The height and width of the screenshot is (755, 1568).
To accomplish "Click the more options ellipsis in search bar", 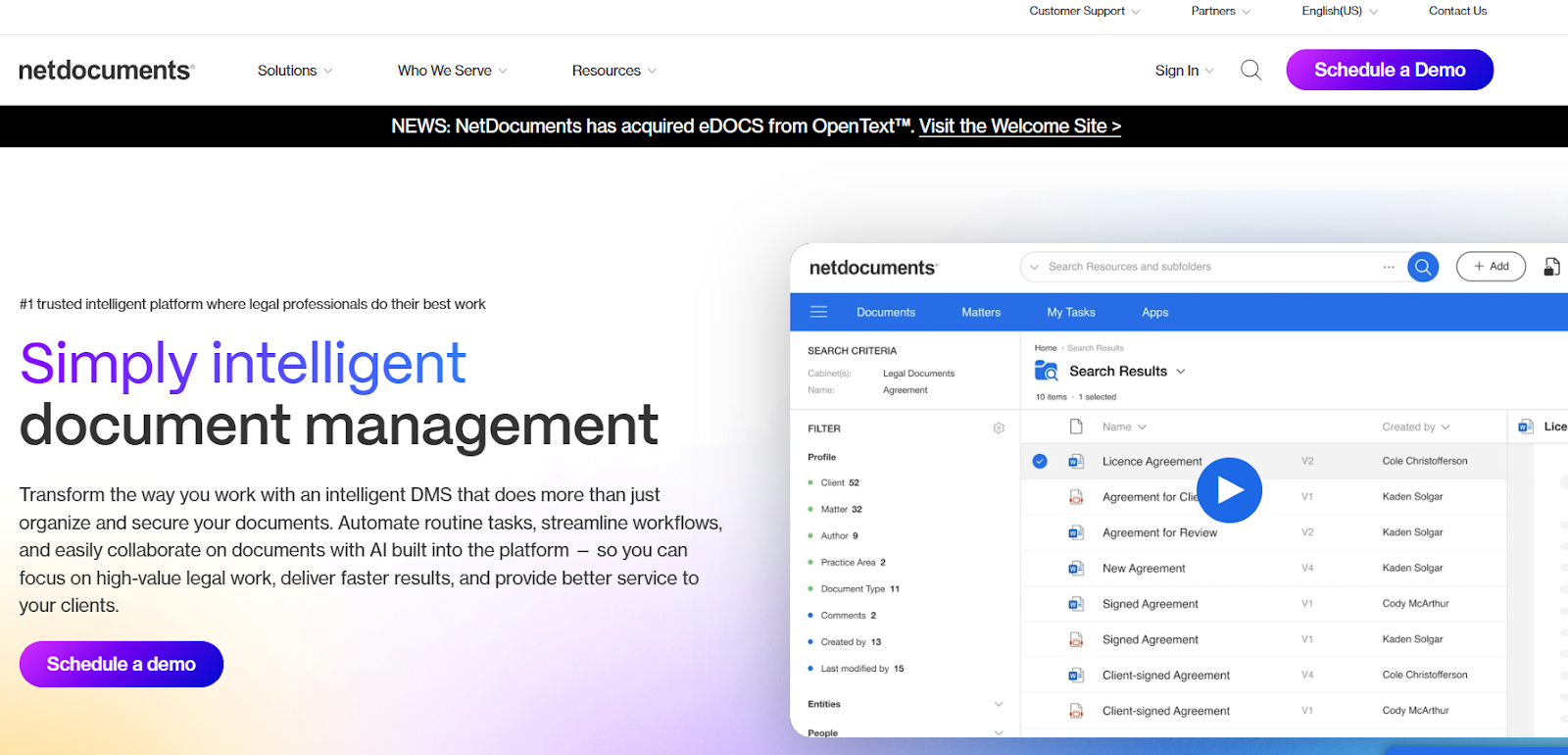I will pos(1389,267).
